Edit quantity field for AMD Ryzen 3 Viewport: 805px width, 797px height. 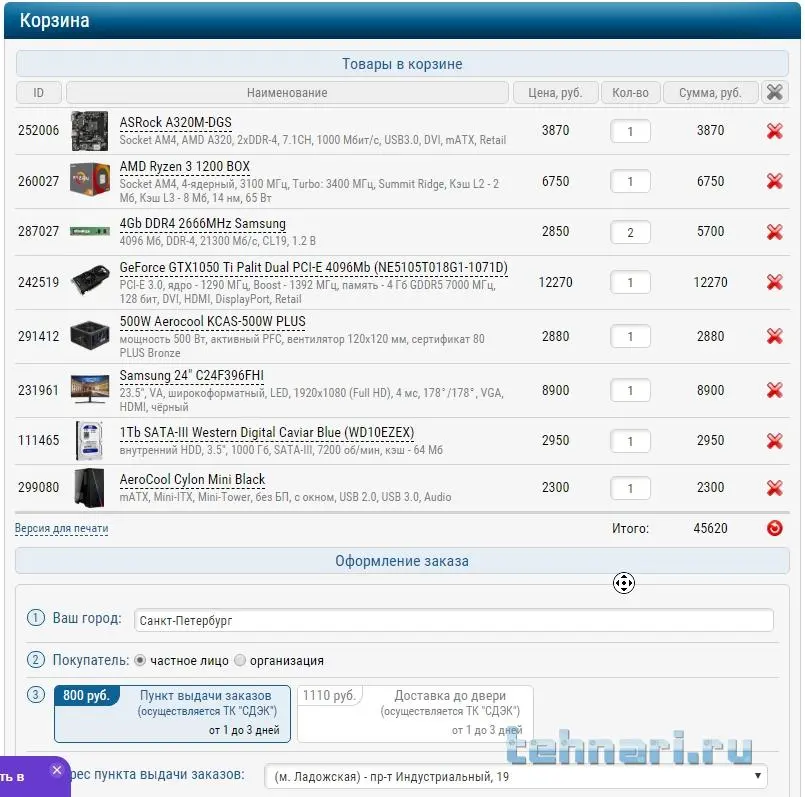click(630, 181)
